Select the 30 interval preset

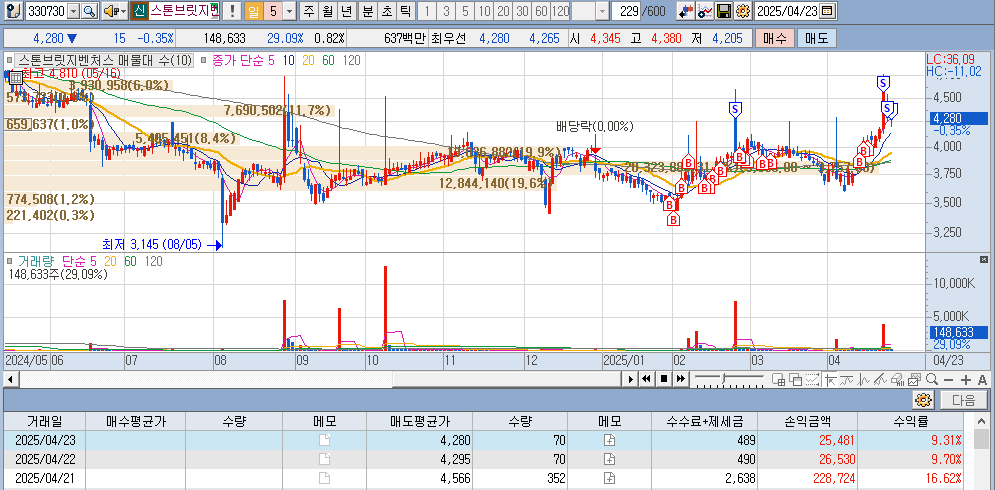[x=522, y=11]
